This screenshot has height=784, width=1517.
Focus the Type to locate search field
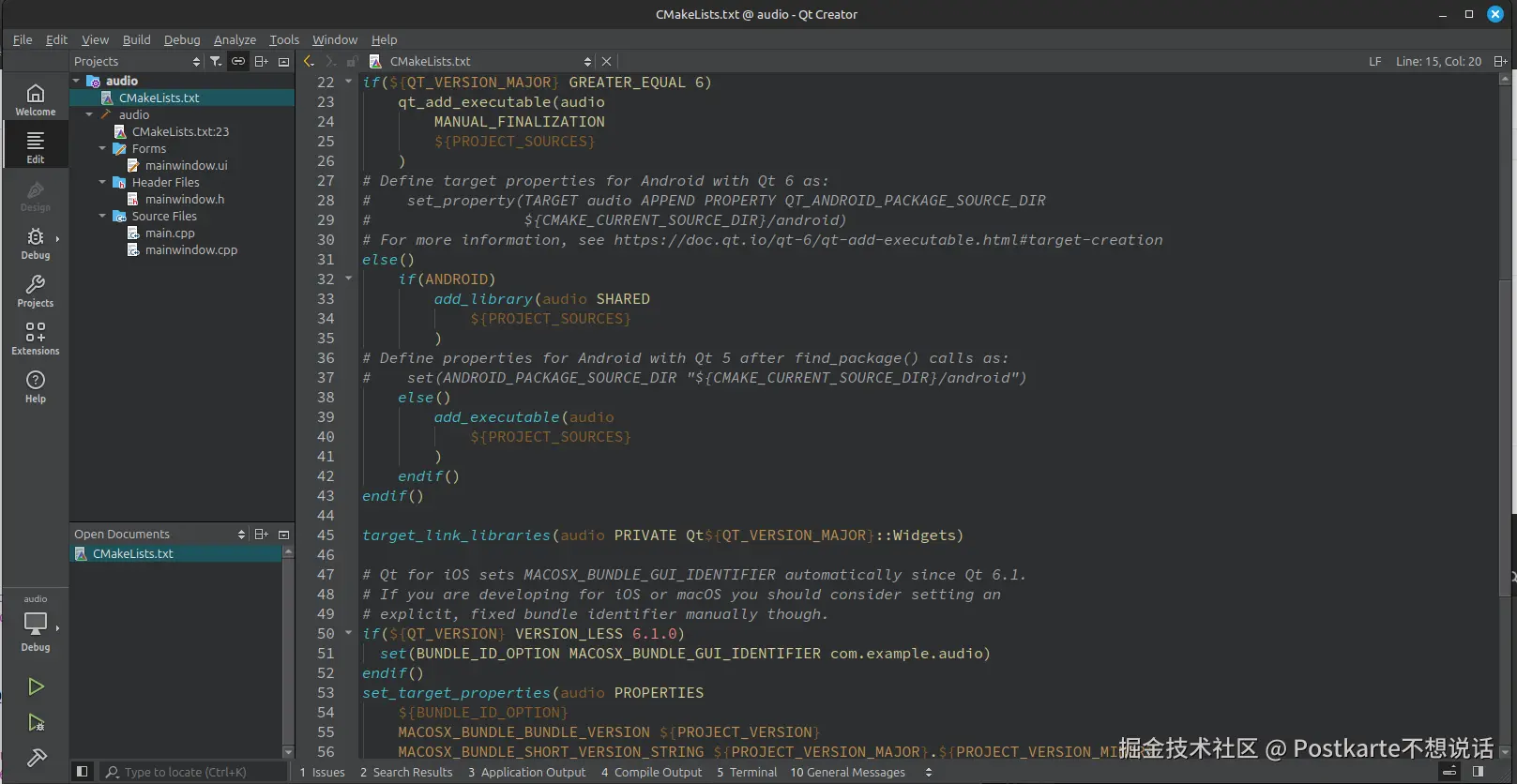pyautogui.click(x=193, y=772)
